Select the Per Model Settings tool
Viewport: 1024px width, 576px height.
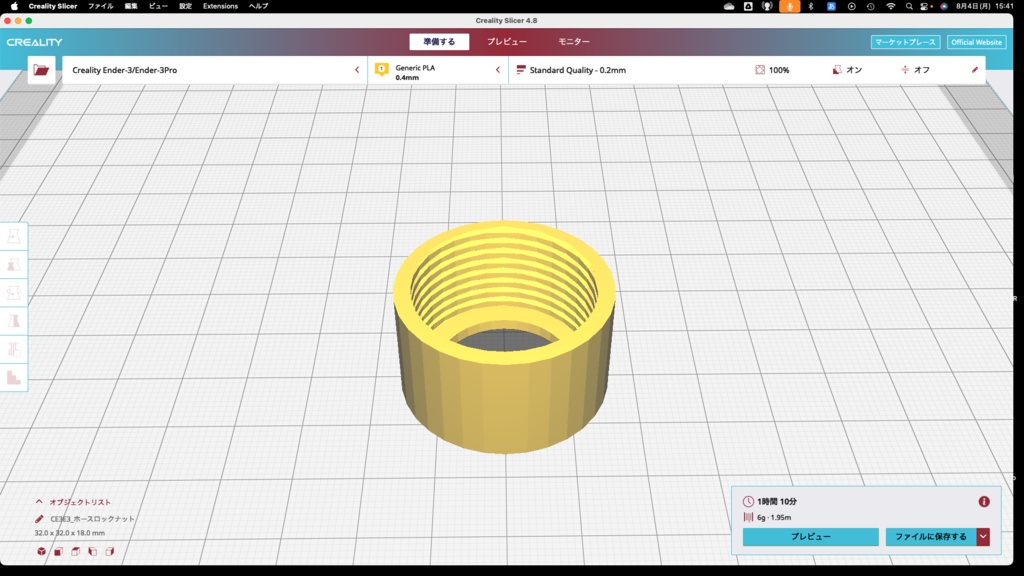pos(13,349)
